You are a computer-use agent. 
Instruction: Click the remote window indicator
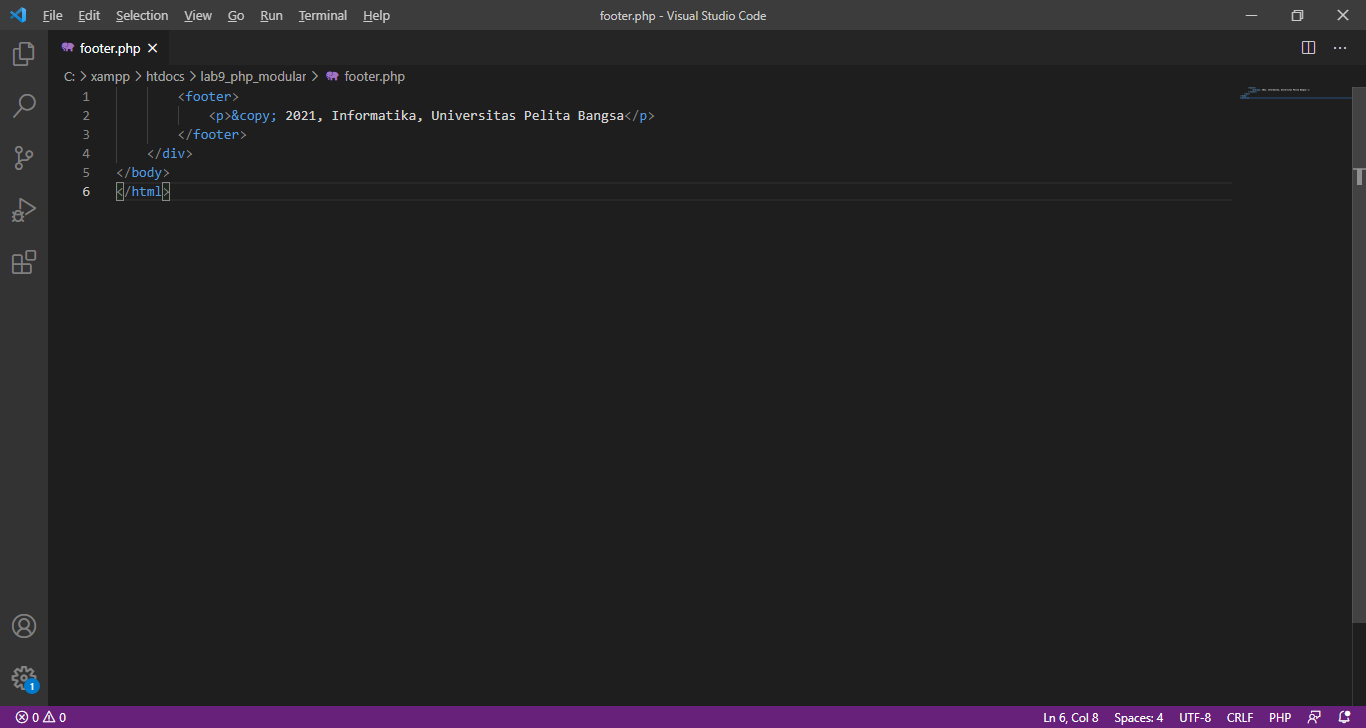point(1313,717)
